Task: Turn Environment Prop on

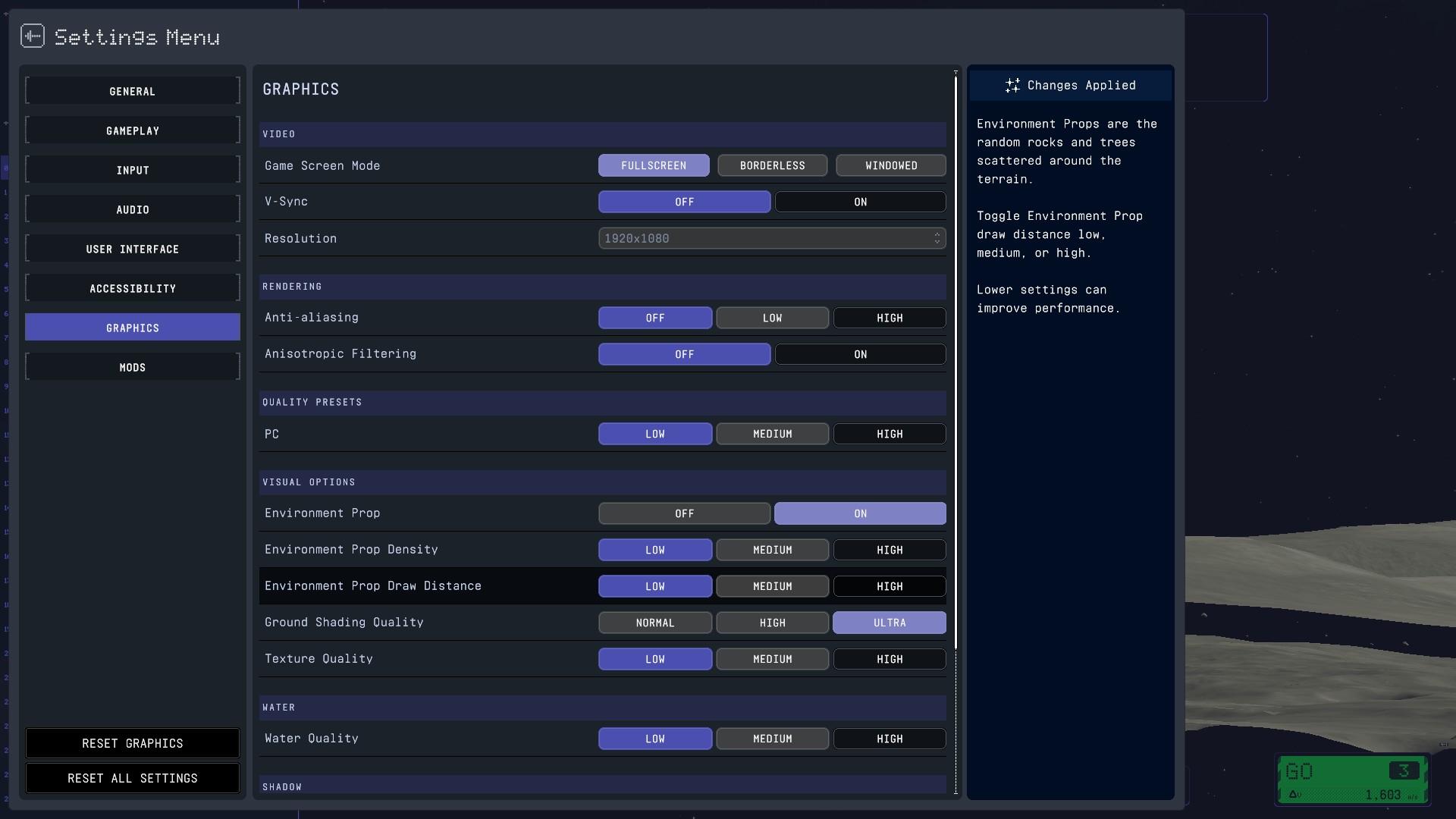Action: pos(860,513)
